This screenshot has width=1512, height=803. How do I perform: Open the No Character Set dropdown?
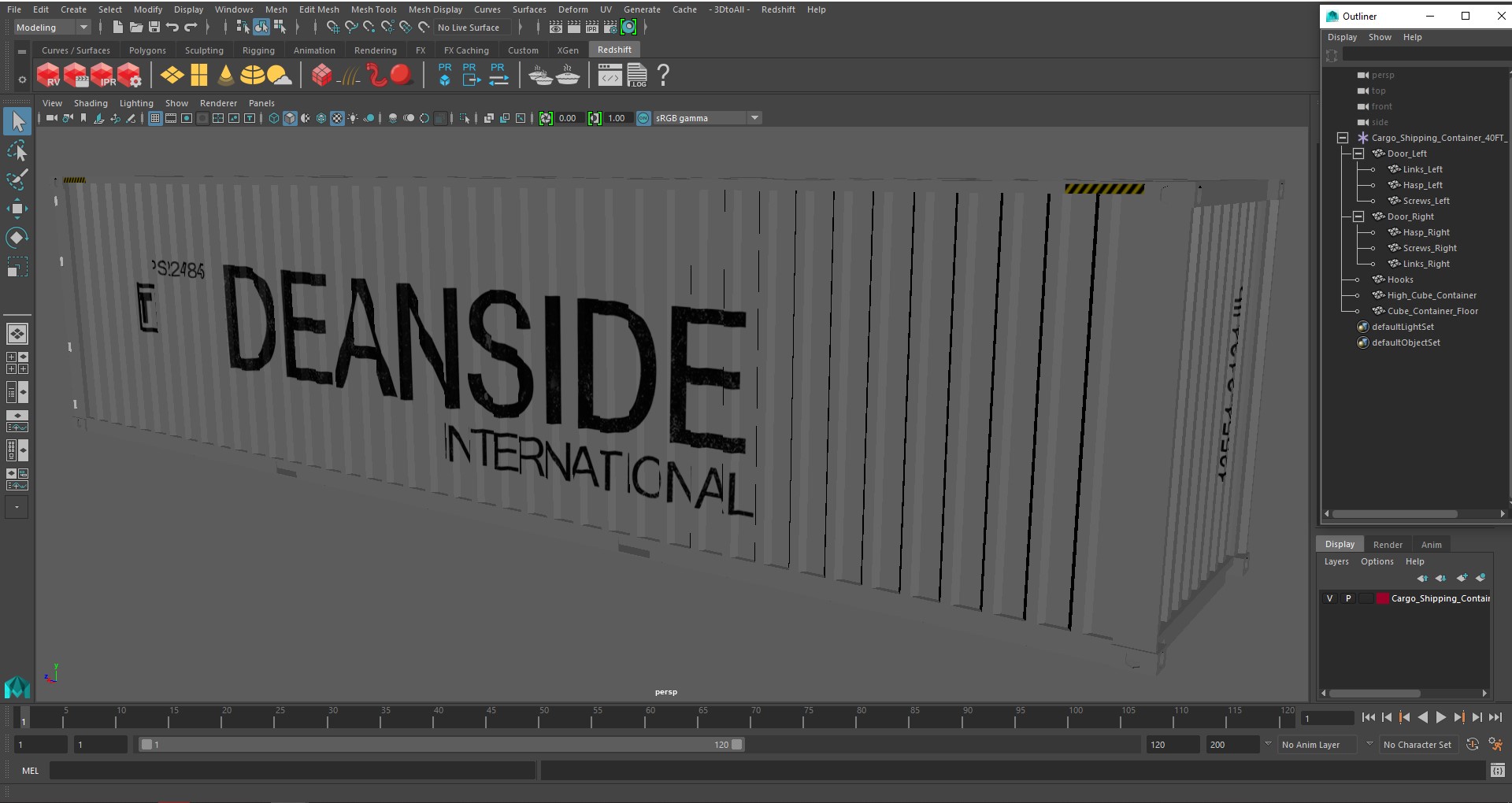tap(1417, 745)
